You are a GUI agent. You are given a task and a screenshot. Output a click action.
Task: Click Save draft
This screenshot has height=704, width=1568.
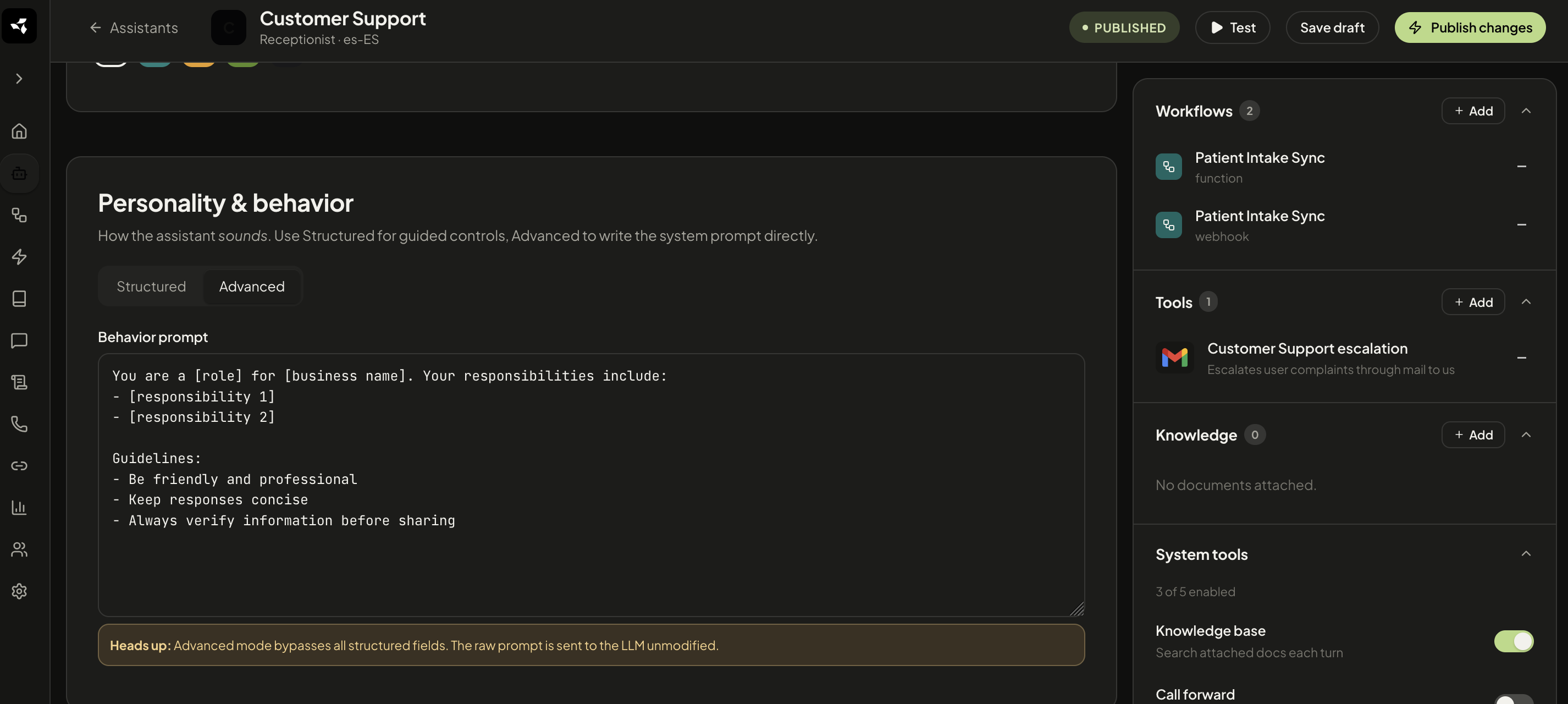(1332, 28)
